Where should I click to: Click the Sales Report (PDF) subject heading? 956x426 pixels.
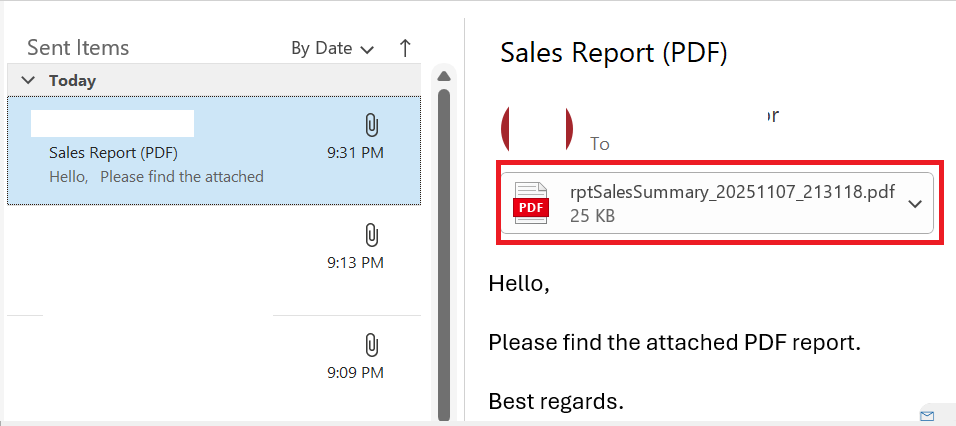614,53
